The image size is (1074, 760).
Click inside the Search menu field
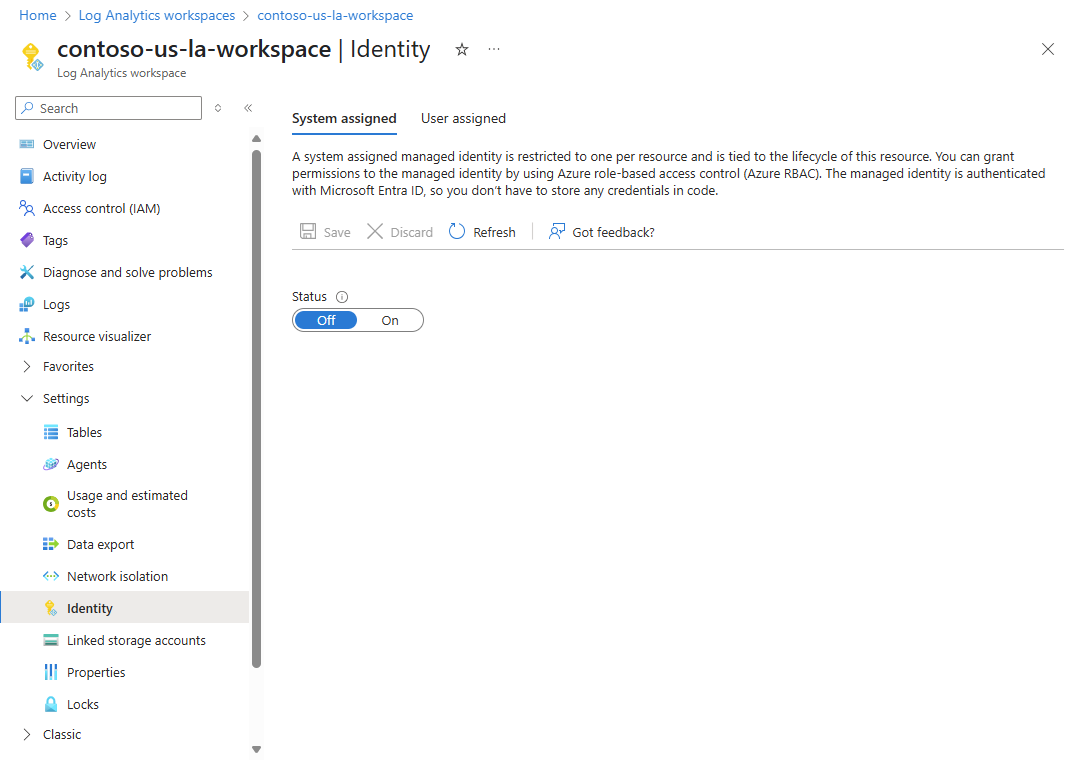point(108,107)
